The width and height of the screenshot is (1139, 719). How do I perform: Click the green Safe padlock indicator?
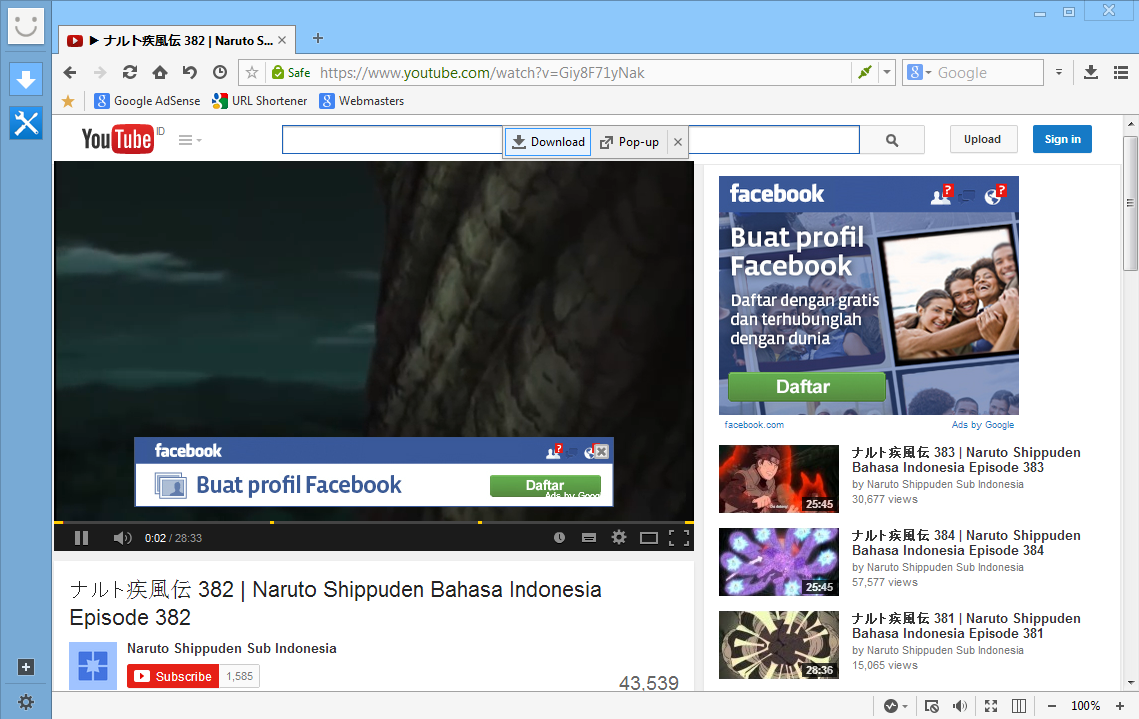point(291,73)
